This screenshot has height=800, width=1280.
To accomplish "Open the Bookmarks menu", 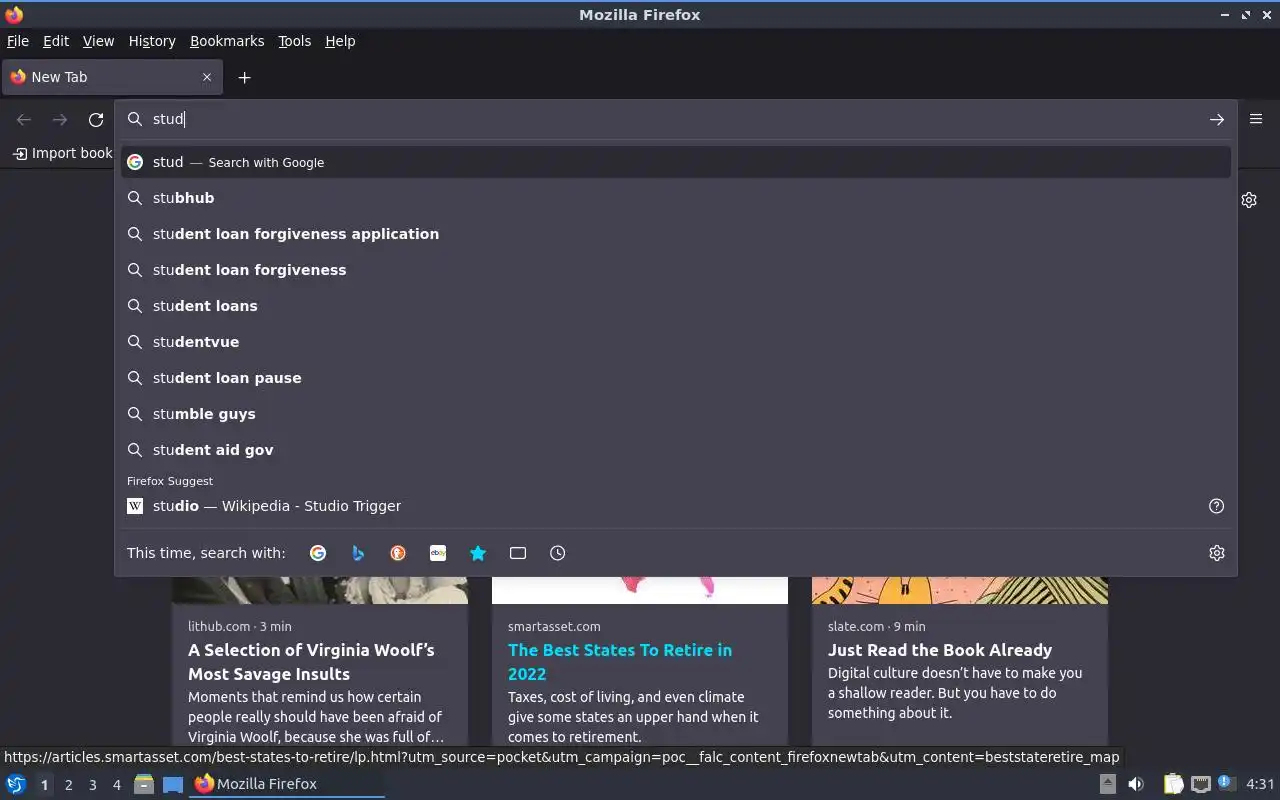I will [x=227, y=41].
